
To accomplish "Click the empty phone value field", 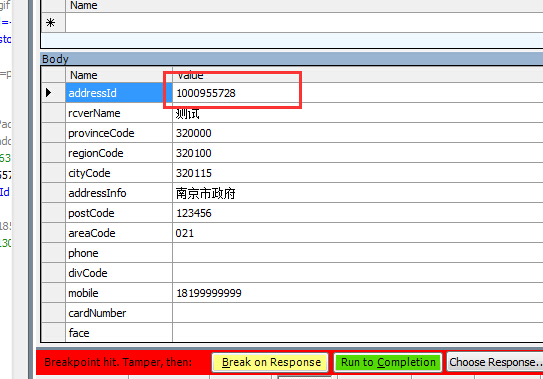I will (x=358, y=253).
